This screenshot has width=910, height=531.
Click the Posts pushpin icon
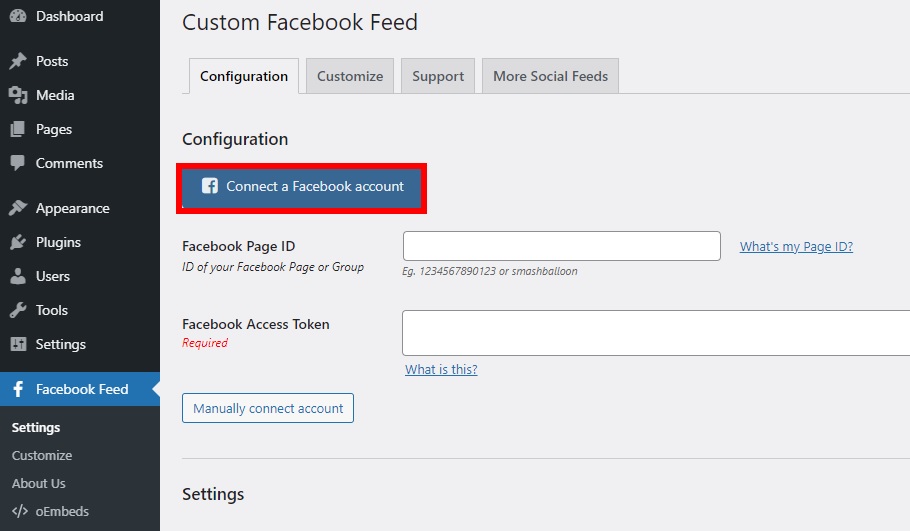tap(18, 62)
